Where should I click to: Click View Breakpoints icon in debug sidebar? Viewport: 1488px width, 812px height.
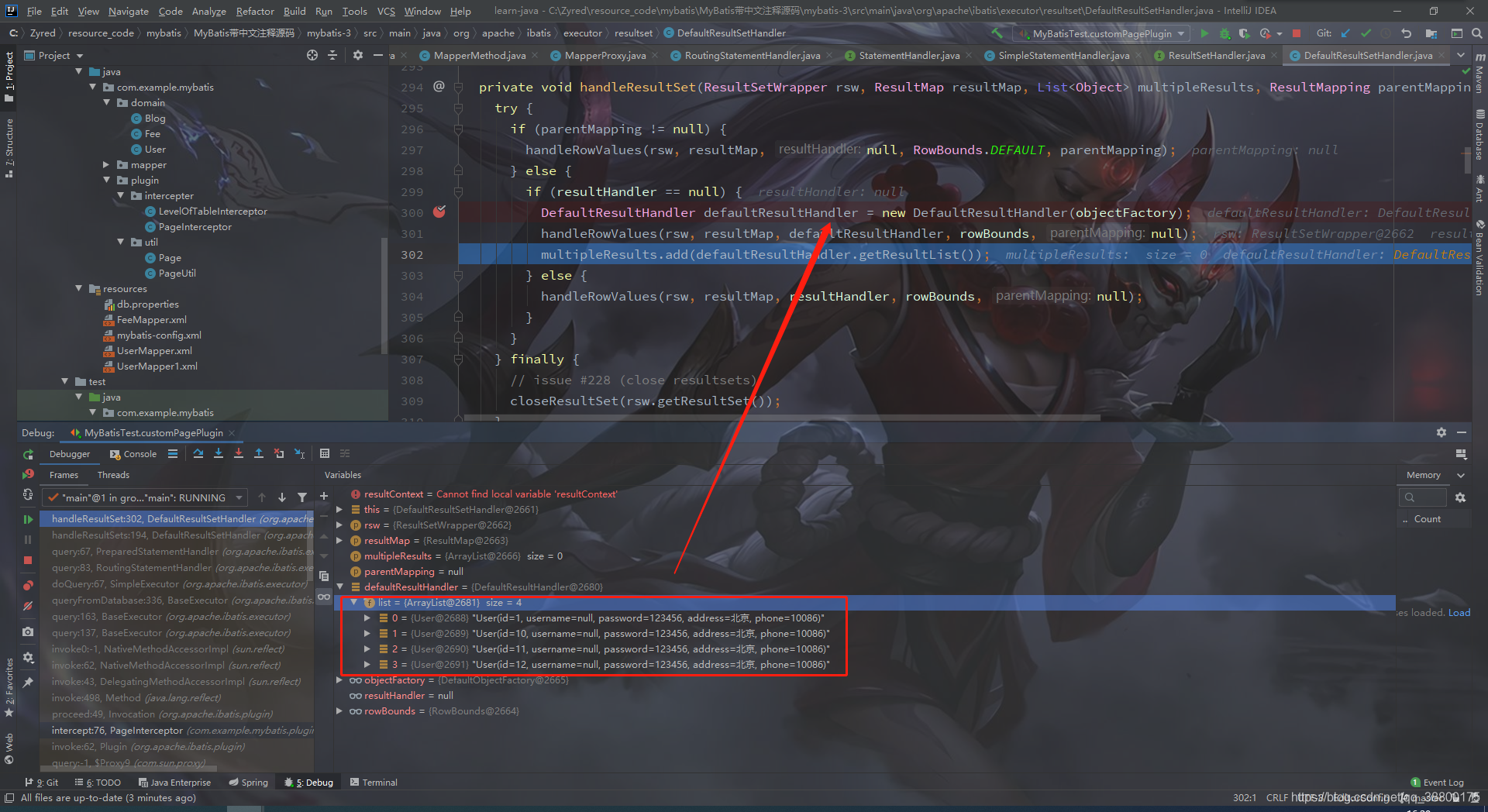point(28,585)
